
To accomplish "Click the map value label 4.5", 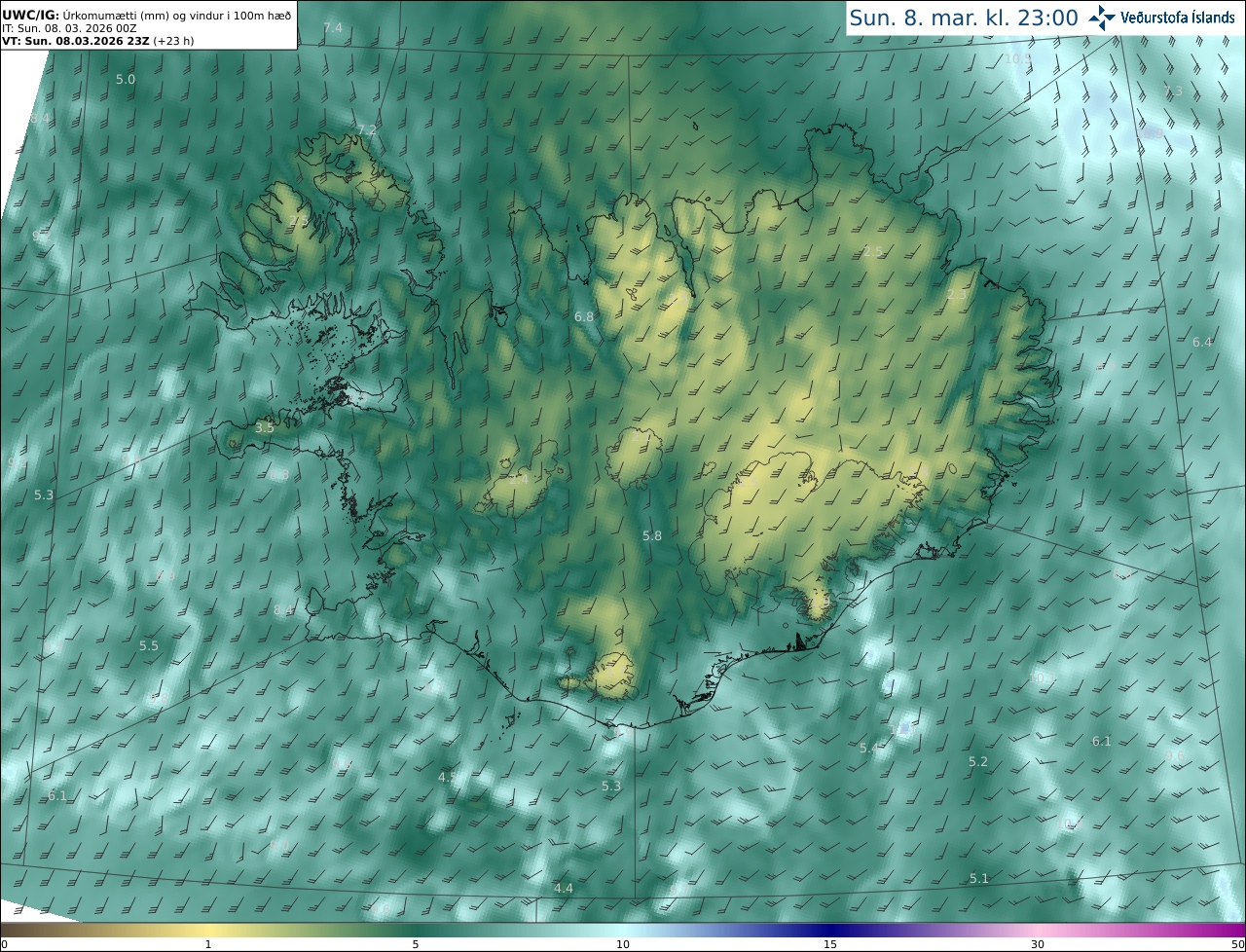I will tap(448, 777).
